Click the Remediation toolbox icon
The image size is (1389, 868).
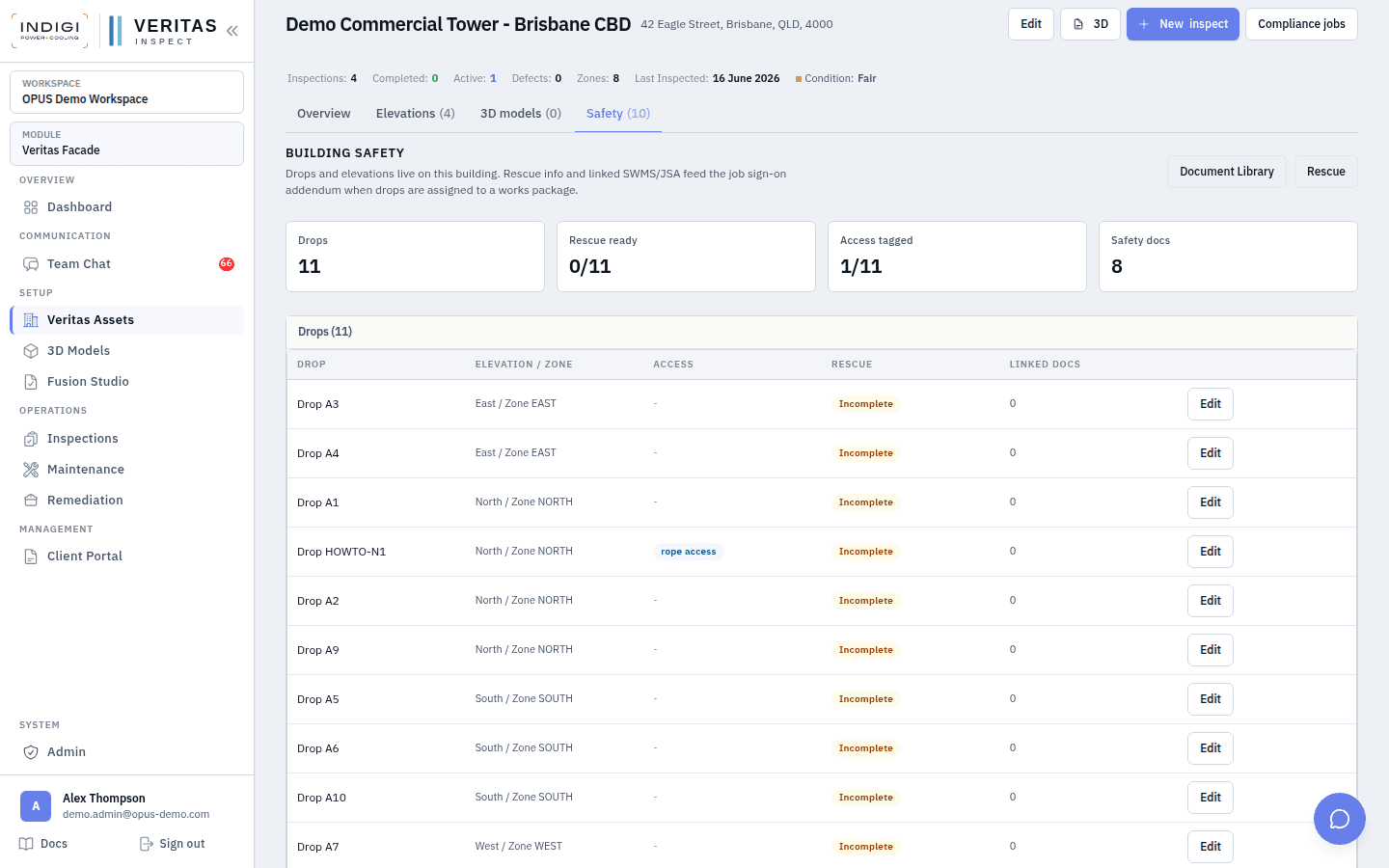click(31, 501)
